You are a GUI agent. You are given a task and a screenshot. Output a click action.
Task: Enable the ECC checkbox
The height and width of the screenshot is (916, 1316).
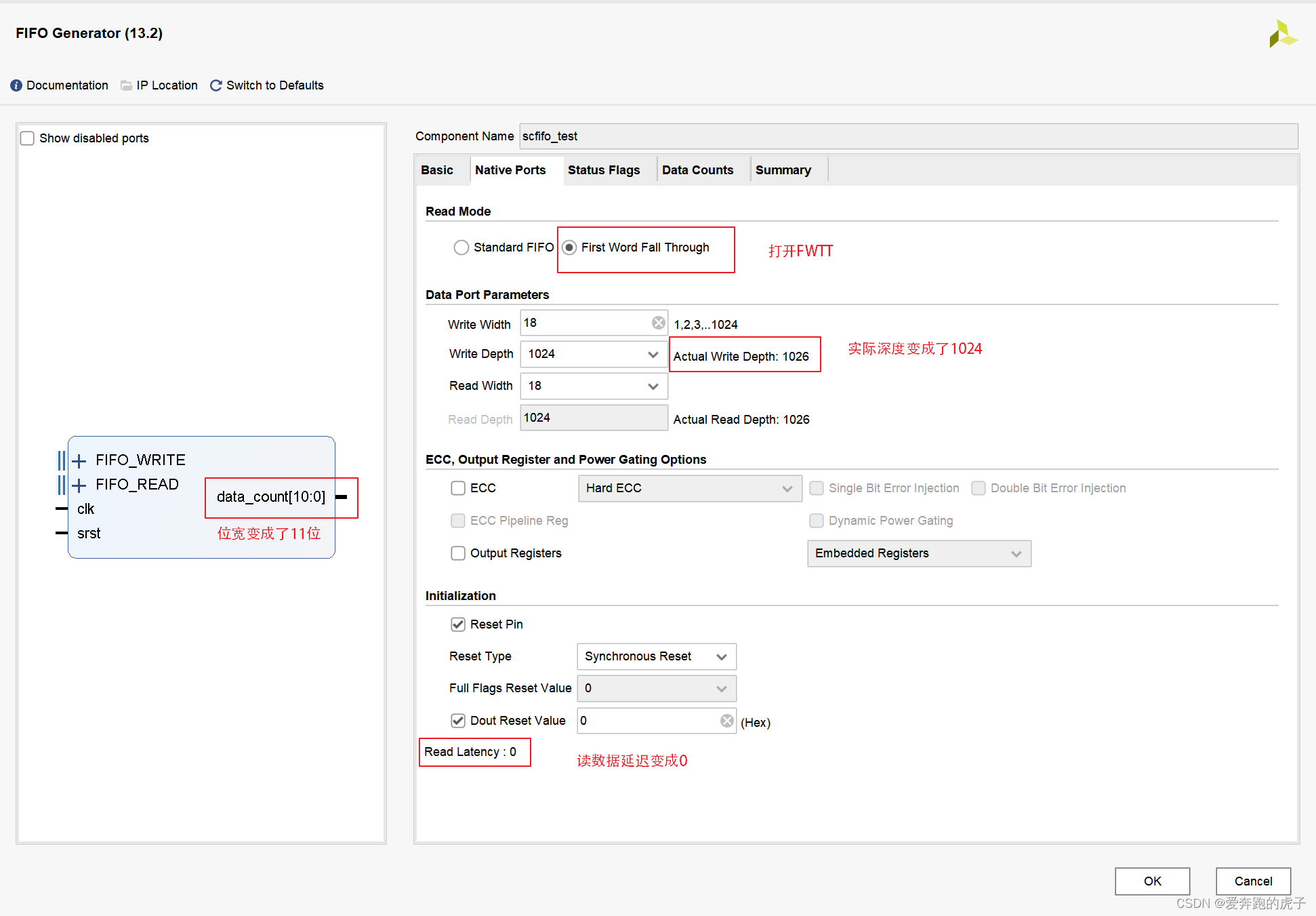[x=458, y=488]
